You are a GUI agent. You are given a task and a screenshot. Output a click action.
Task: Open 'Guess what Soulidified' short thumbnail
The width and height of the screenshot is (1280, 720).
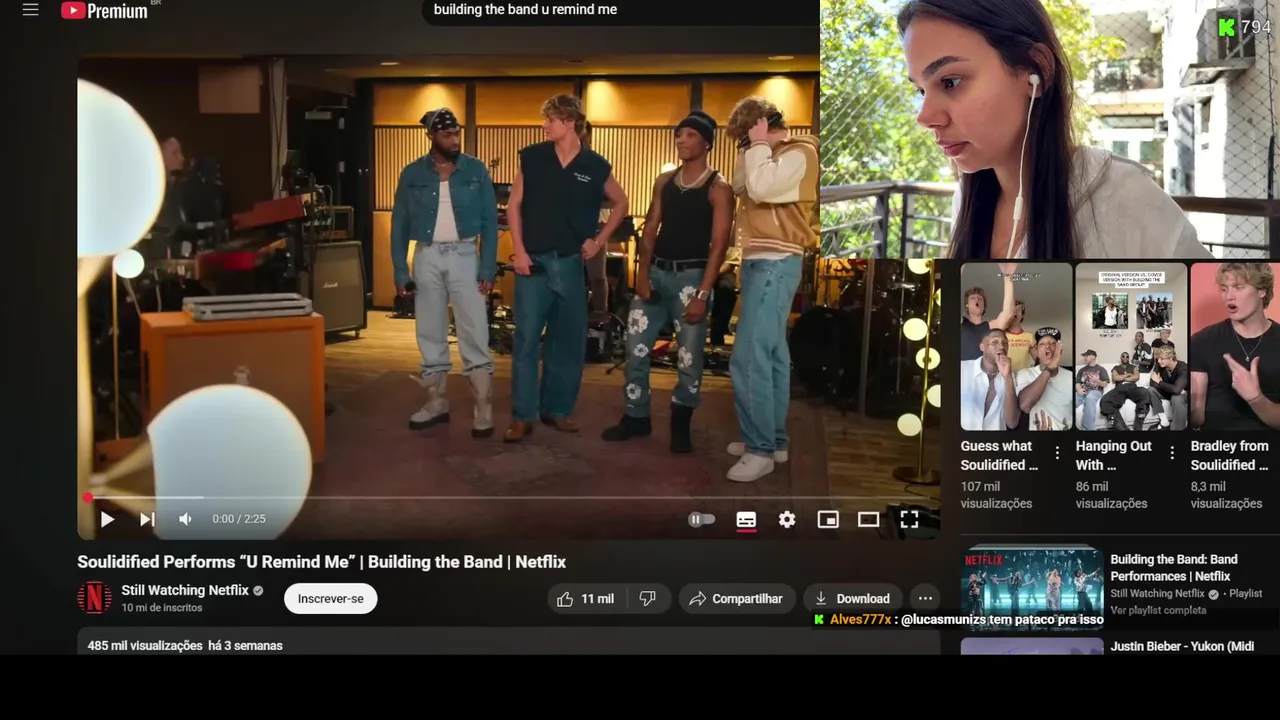click(x=1016, y=346)
